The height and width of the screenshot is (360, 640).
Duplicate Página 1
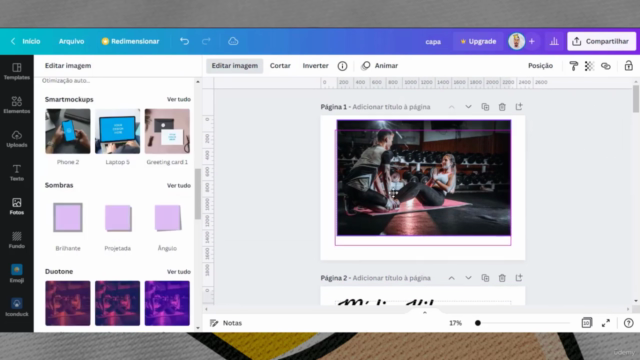pos(485,107)
